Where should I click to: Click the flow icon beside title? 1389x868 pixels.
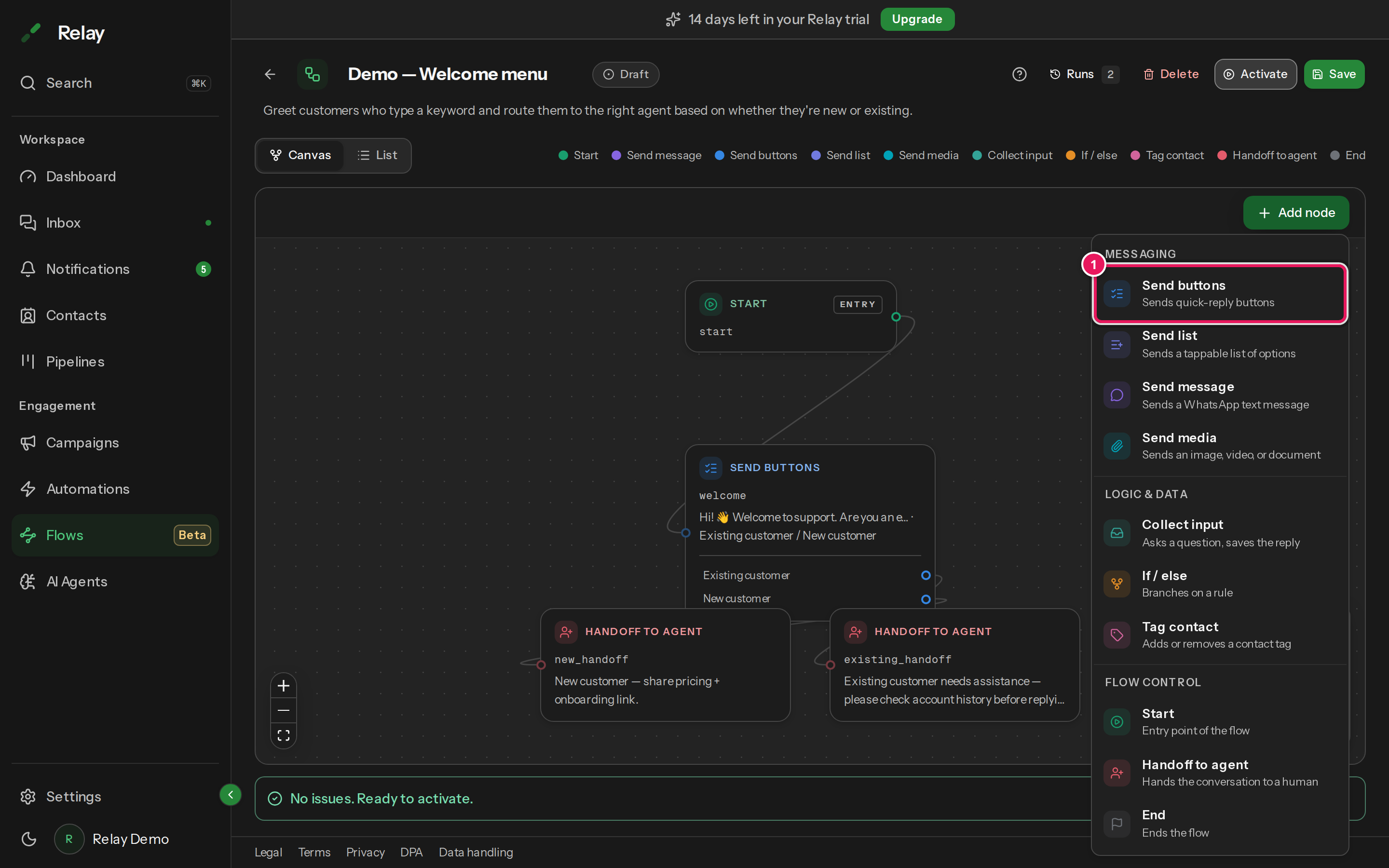click(312, 74)
